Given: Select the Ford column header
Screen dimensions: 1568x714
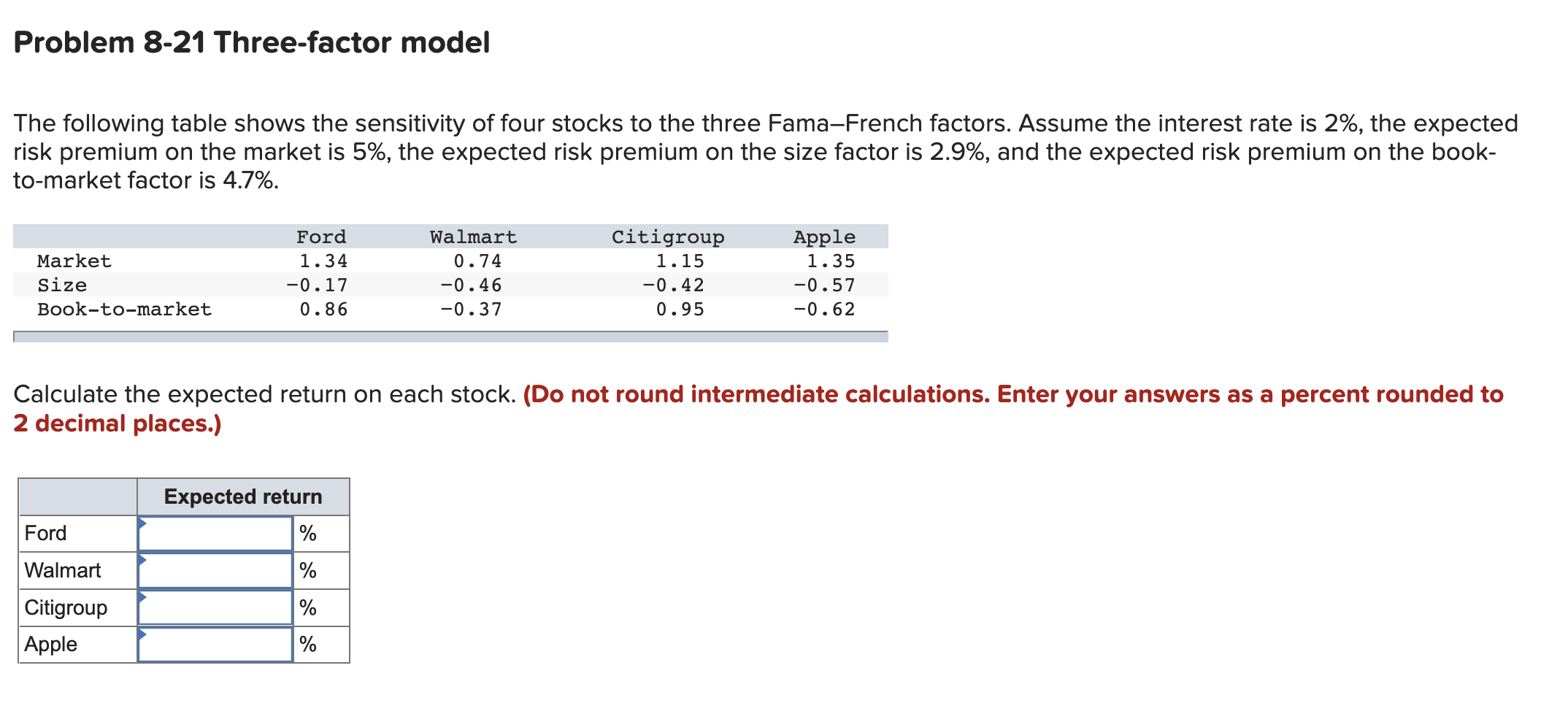Looking at the screenshot, I should pyautogui.click(x=321, y=236).
